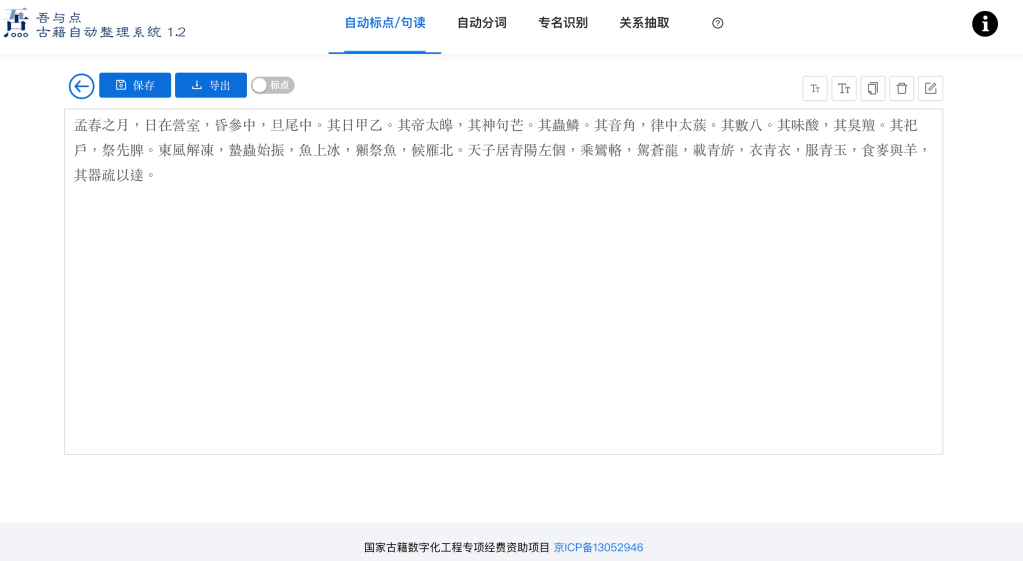The height and width of the screenshot is (561, 1023).
Task: Click inside the classical text area
Action: [503, 300]
